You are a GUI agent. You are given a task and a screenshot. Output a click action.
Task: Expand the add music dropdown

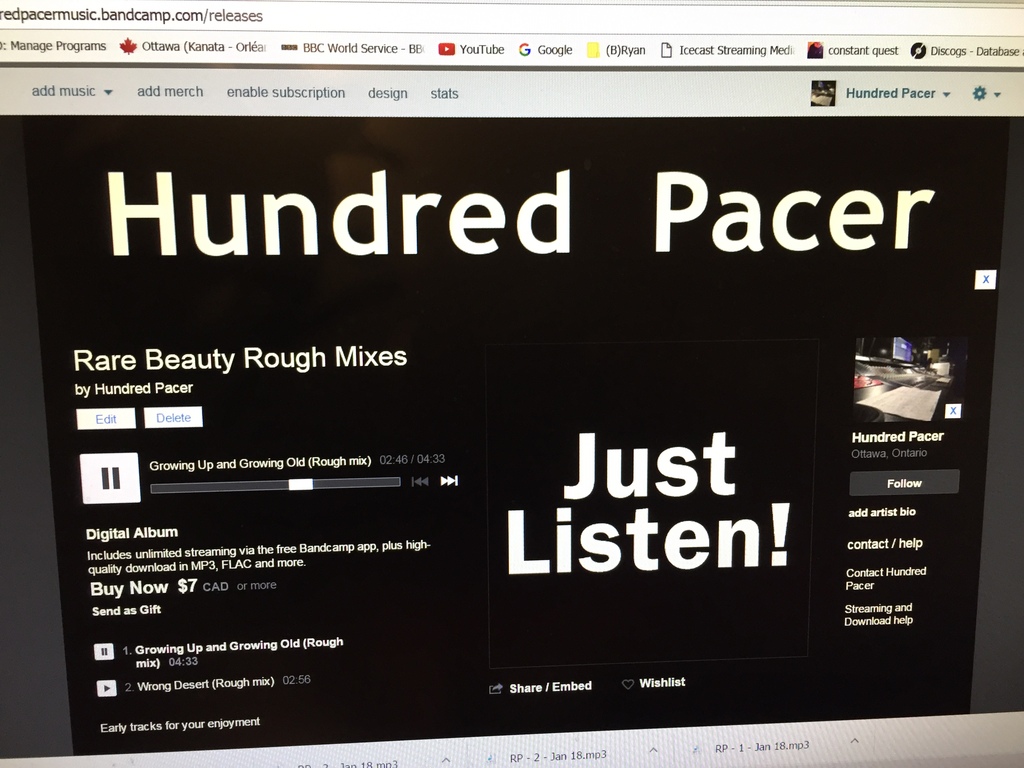[x=72, y=91]
